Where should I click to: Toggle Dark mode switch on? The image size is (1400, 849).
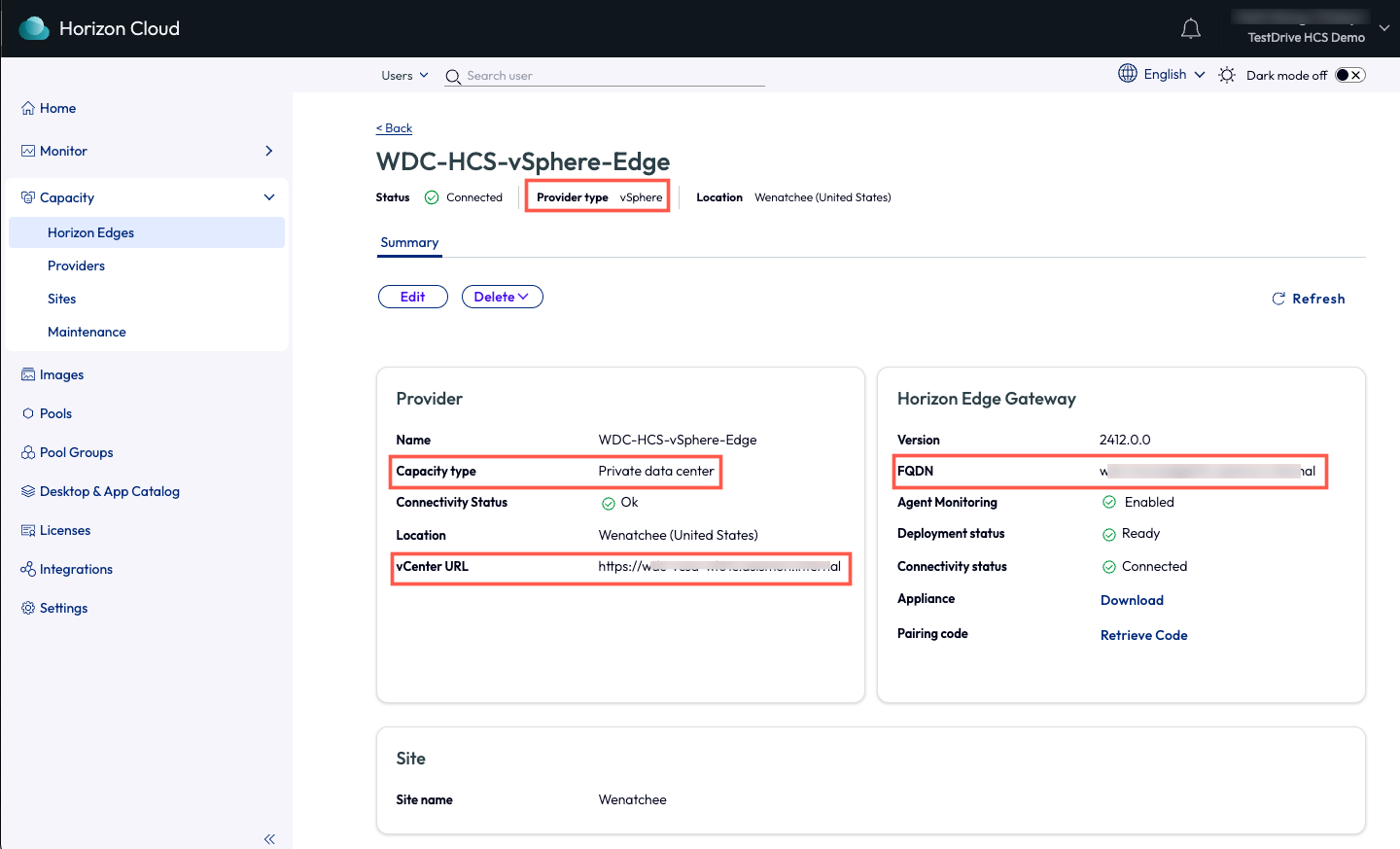tap(1349, 75)
